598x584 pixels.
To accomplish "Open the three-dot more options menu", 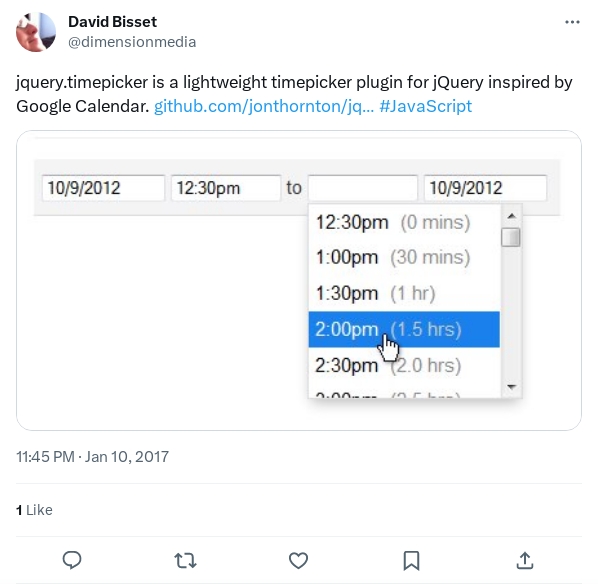I will [572, 22].
